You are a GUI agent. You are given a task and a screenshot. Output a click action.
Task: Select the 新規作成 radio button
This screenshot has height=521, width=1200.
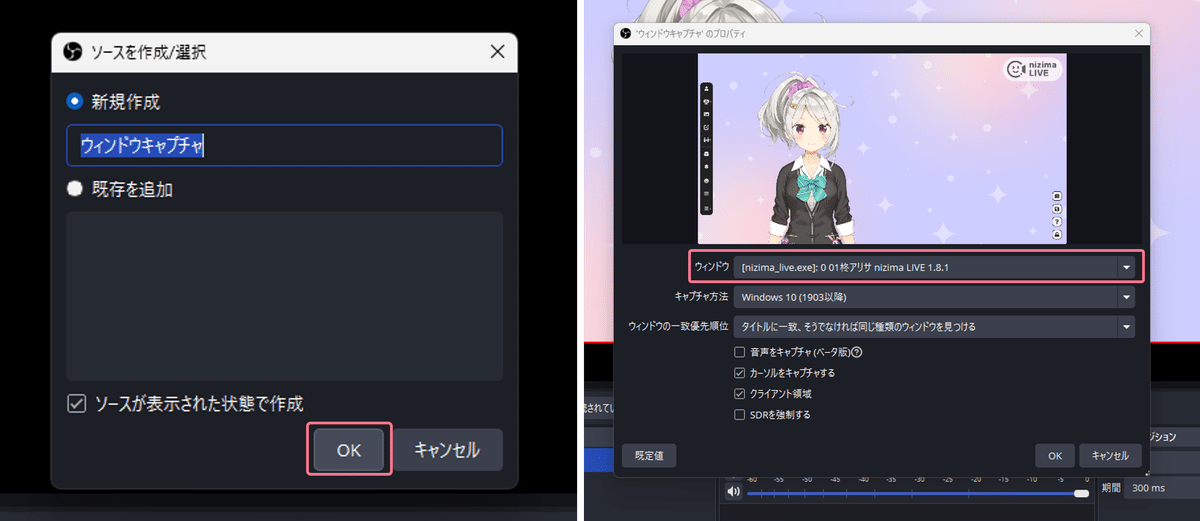coord(75,101)
